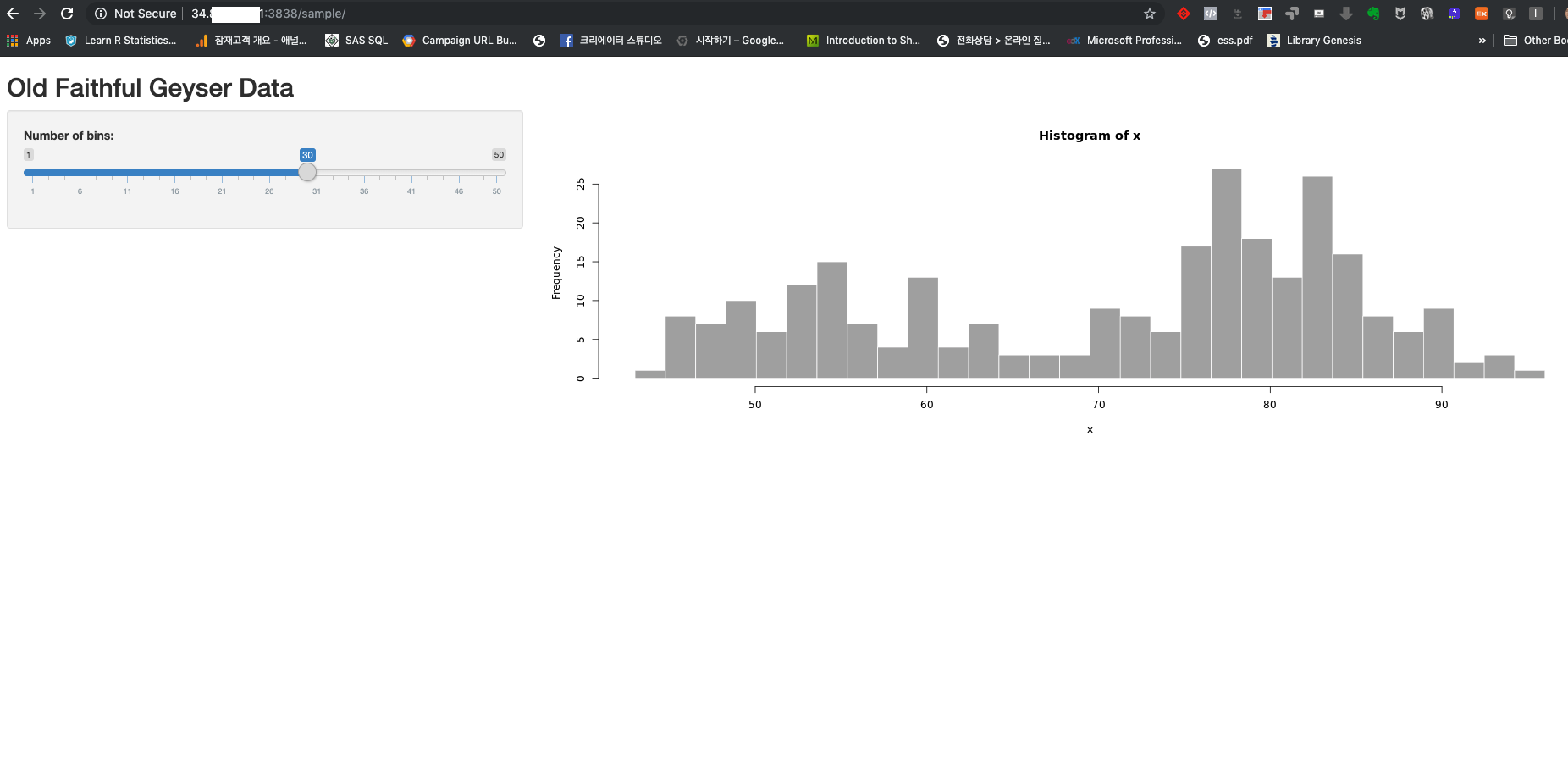Viewport: 1568px width, 758px height.
Task: Open the gray corner-arrows extension
Action: coord(1292,14)
